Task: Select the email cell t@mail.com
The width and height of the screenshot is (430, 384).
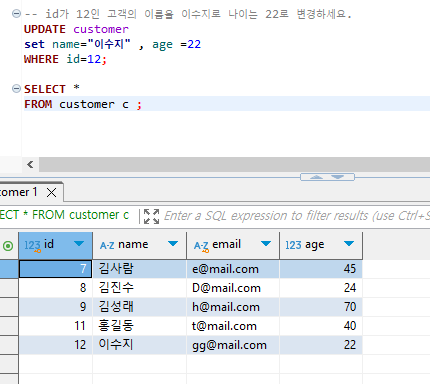Action: [233, 326]
